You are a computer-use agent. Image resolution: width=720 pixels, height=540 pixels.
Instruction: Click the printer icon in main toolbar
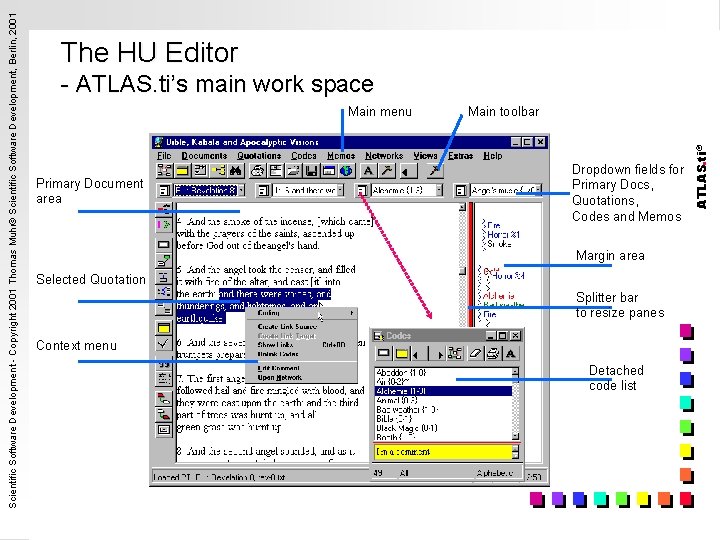(258, 171)
